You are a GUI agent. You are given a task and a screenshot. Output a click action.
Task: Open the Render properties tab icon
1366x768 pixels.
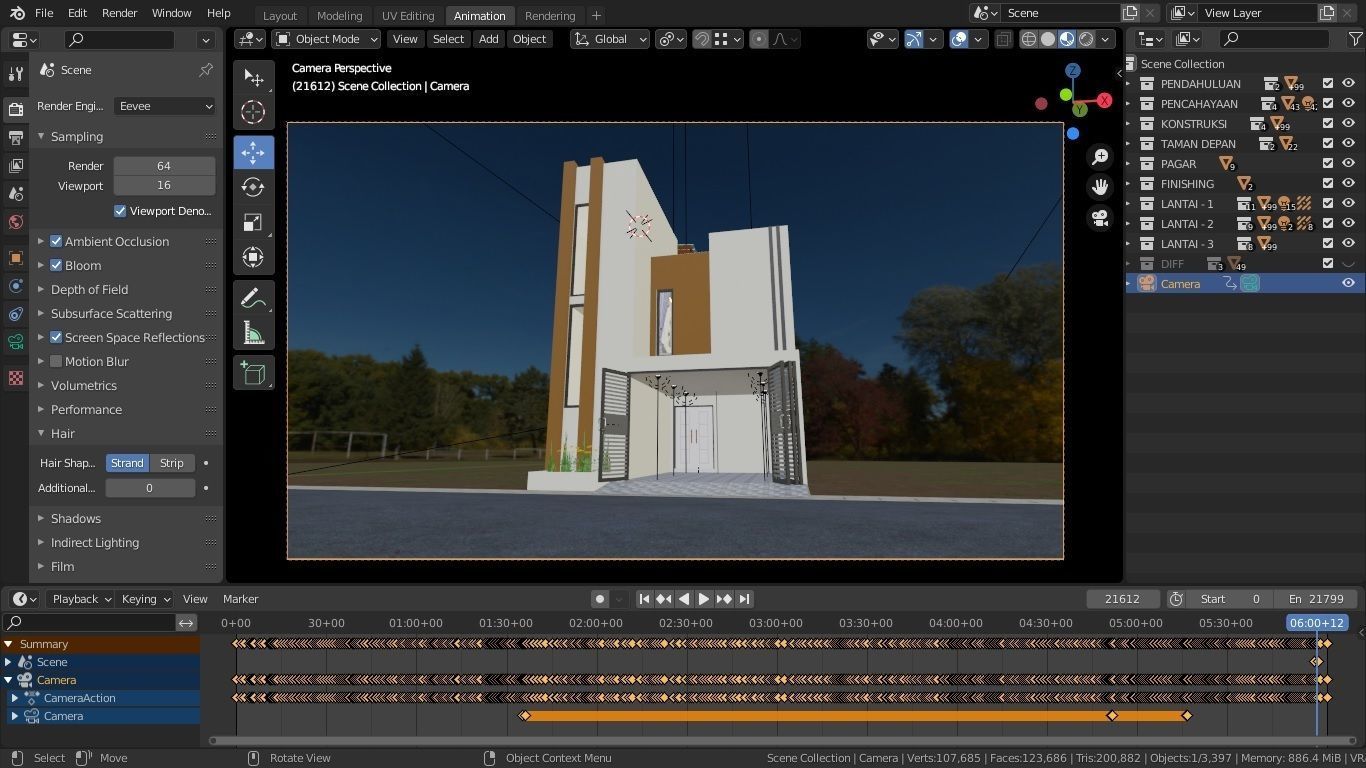tap(15, 108)
